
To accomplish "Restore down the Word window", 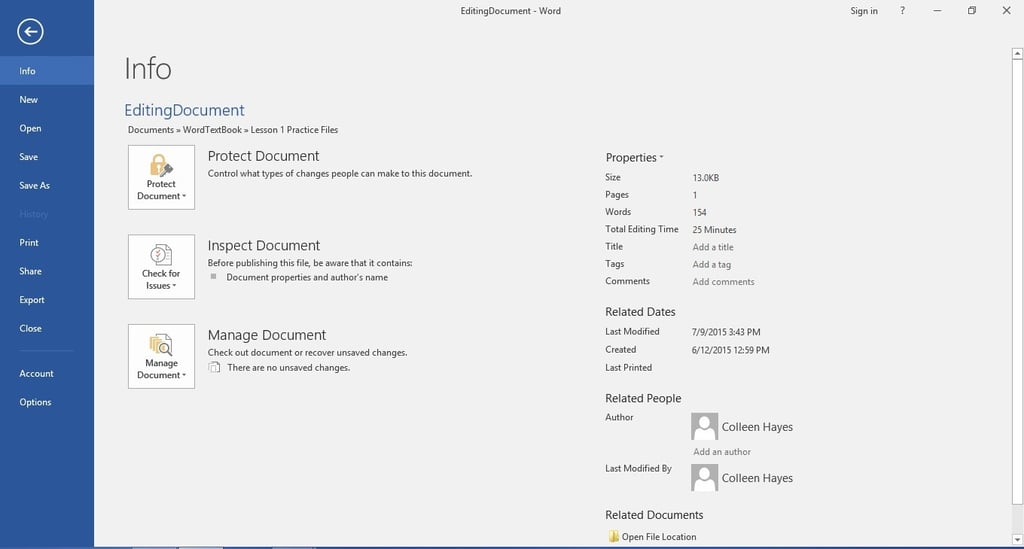I will tap(972, 10).
